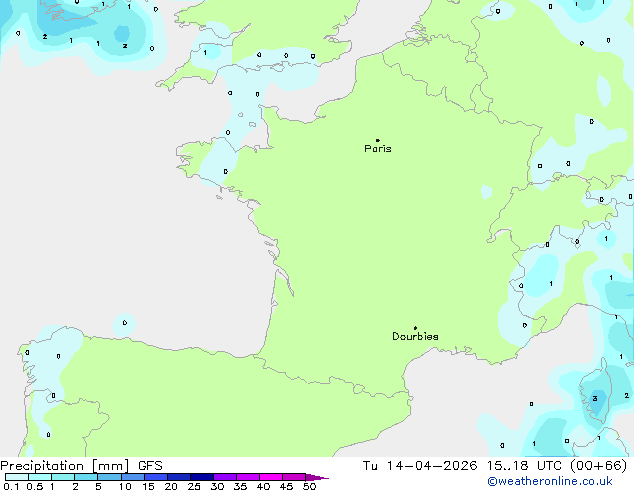Pick the 25–30 mm dark navy legend swatch
This screenshot has height=490, width=634.
point(202,477)
